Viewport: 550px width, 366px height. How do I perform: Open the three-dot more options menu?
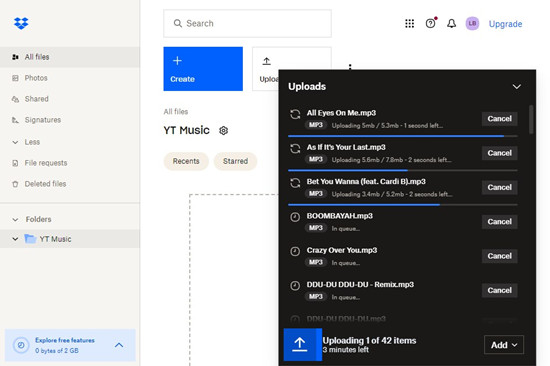click(x=350, y=66)
